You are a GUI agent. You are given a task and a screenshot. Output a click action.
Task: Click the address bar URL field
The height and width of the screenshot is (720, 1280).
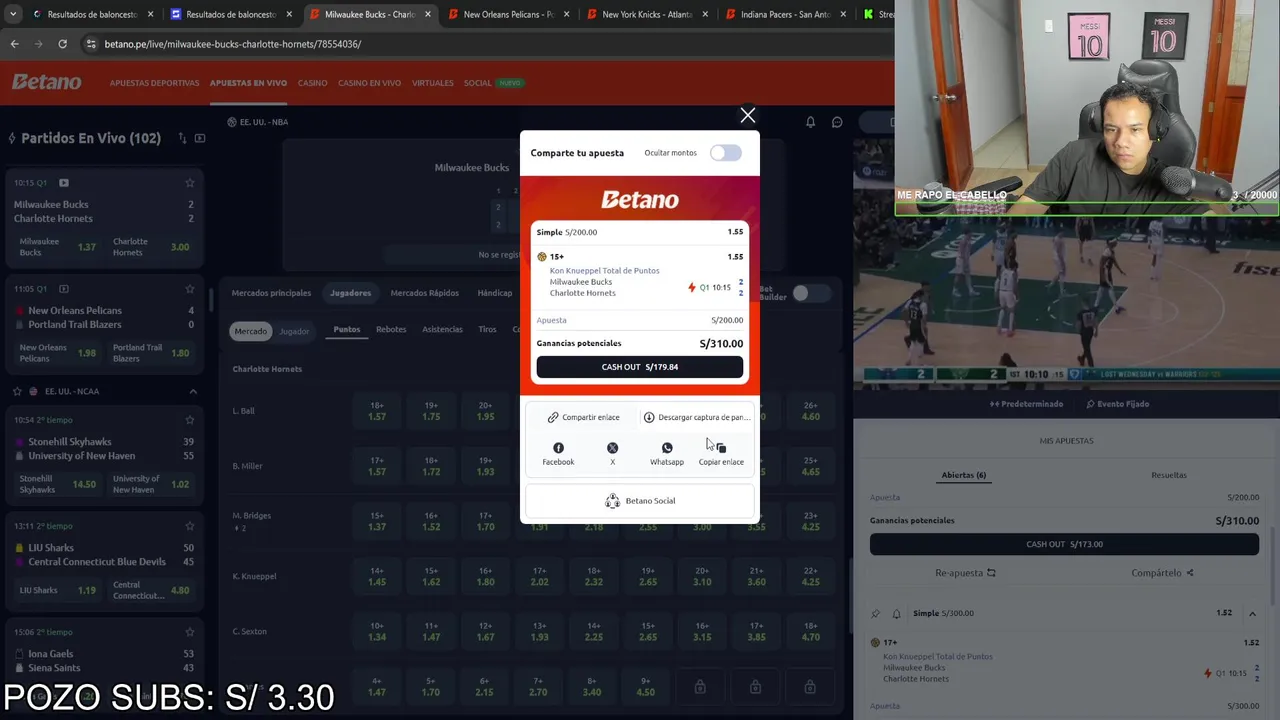pyautogui.click(x=480, y=44)
